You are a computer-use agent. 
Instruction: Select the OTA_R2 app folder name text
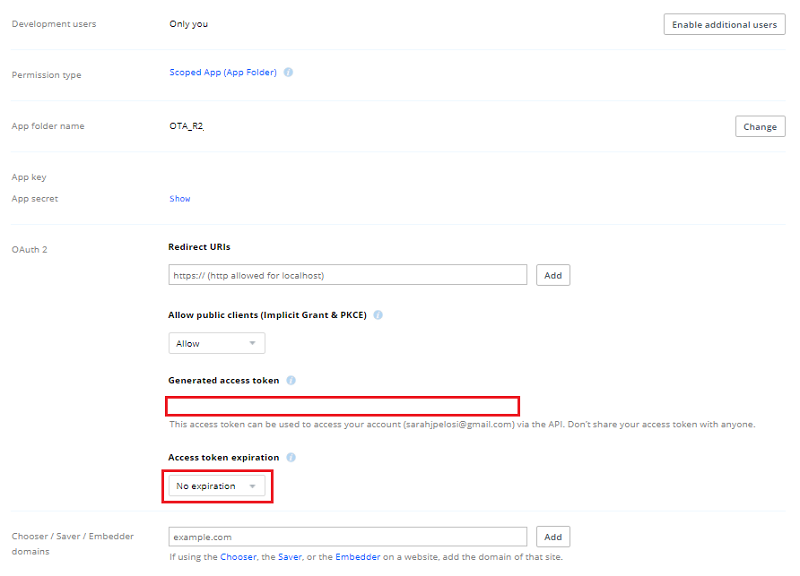coord(187,127)
